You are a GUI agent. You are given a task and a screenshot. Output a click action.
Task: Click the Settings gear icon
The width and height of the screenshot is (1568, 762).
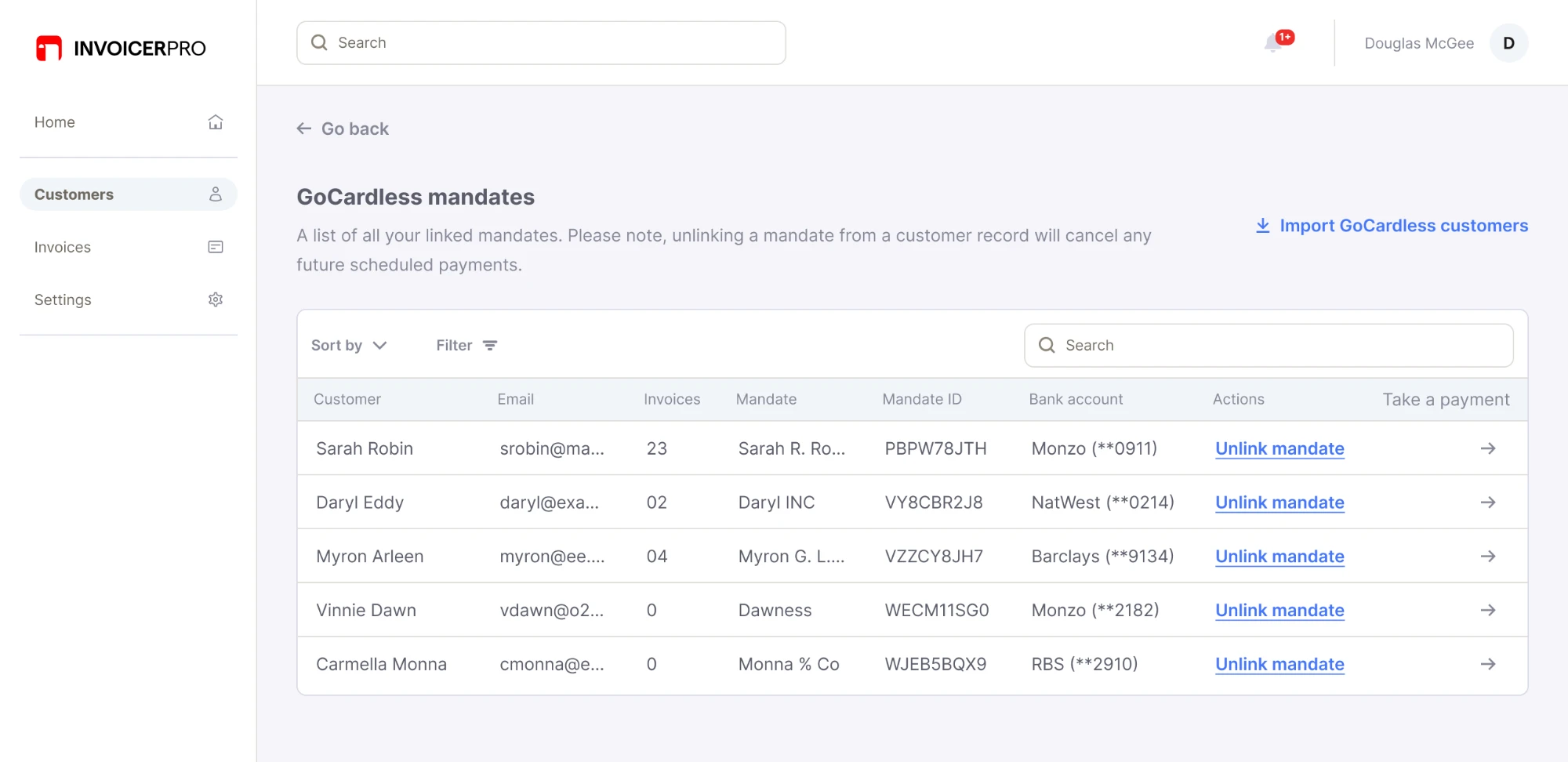click(216, 299)
